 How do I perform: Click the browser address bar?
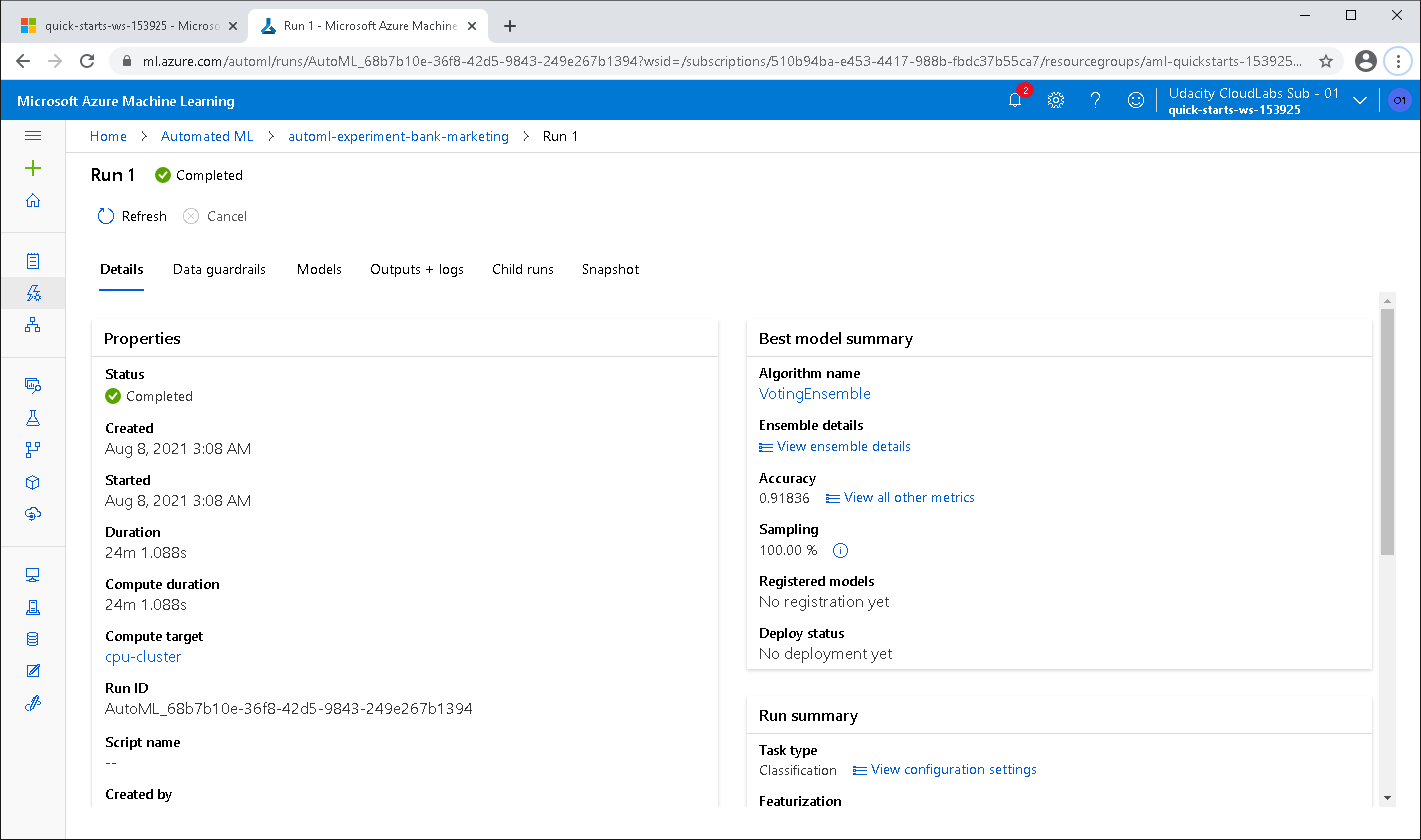point(720,61)
